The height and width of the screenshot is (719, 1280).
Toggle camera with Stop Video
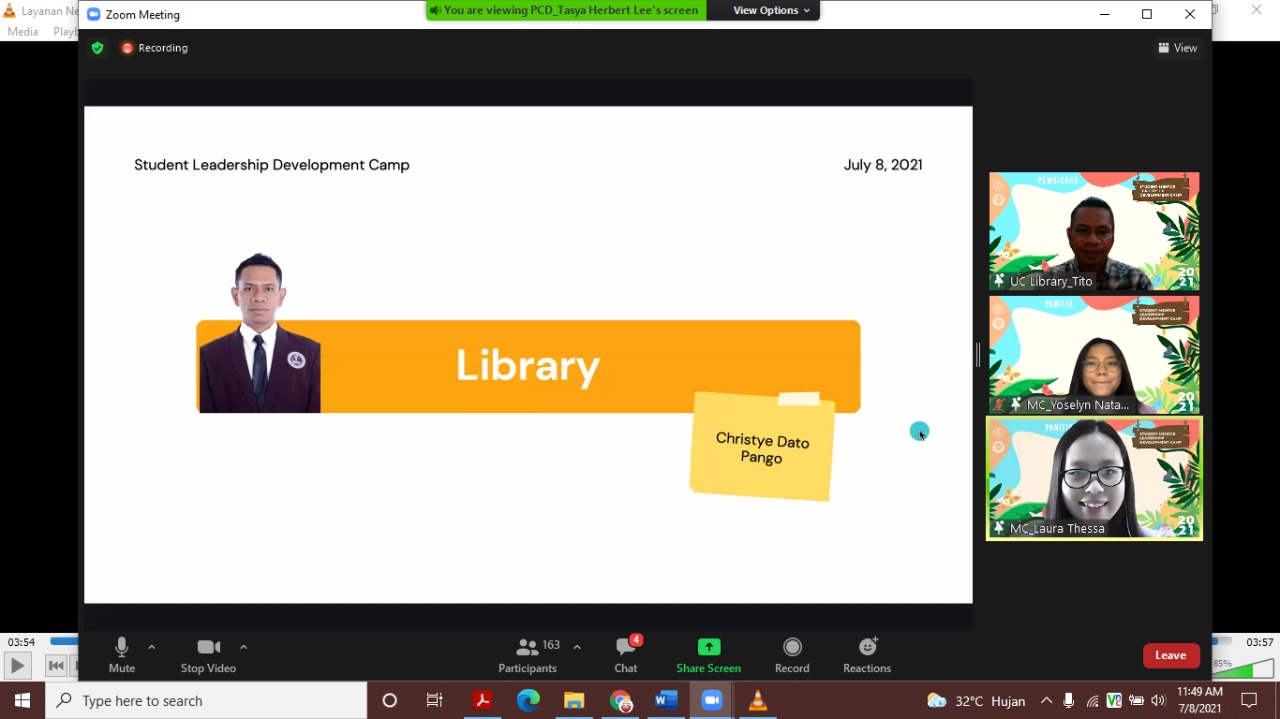click(x=208, y=648)
